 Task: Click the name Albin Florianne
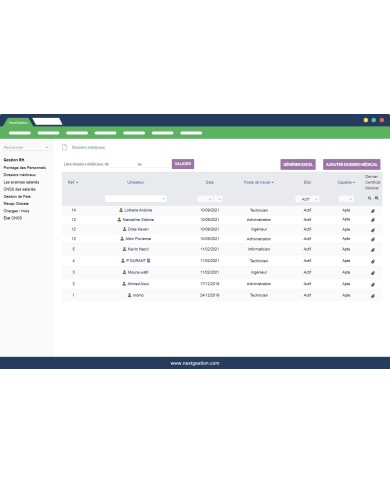pyautogui.click(x=138, y=239)
